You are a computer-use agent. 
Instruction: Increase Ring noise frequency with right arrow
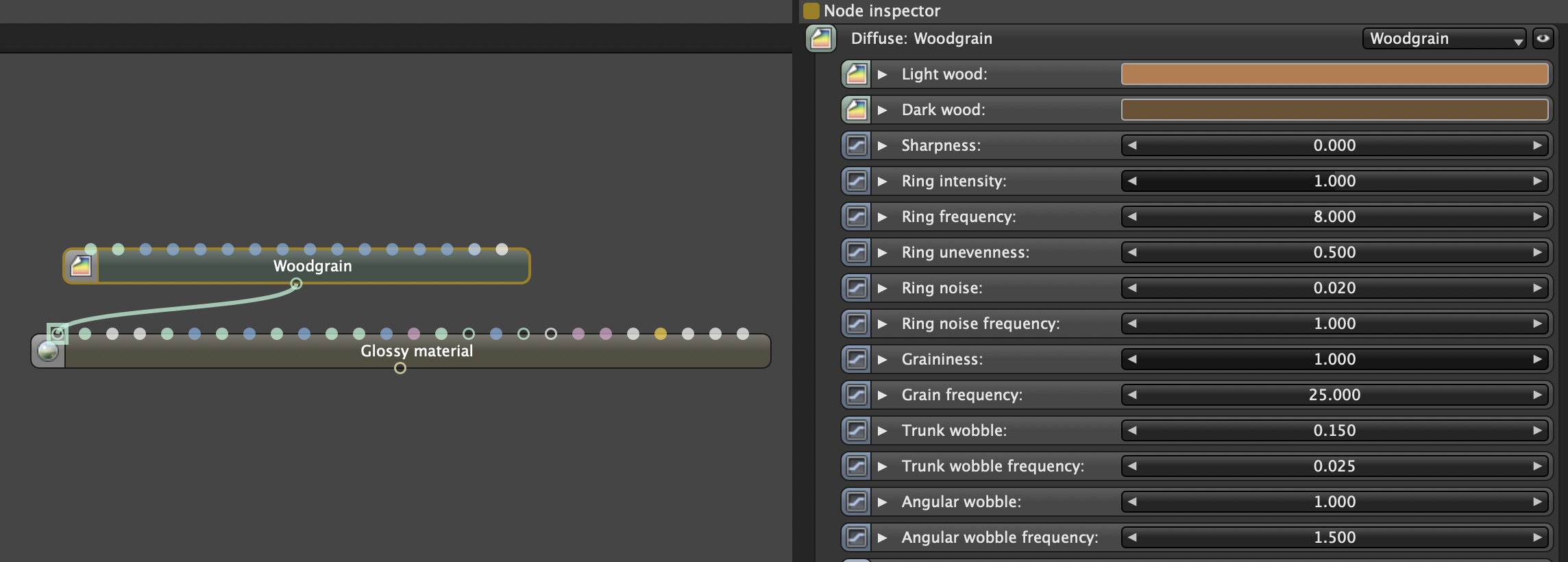(1537, 323)
